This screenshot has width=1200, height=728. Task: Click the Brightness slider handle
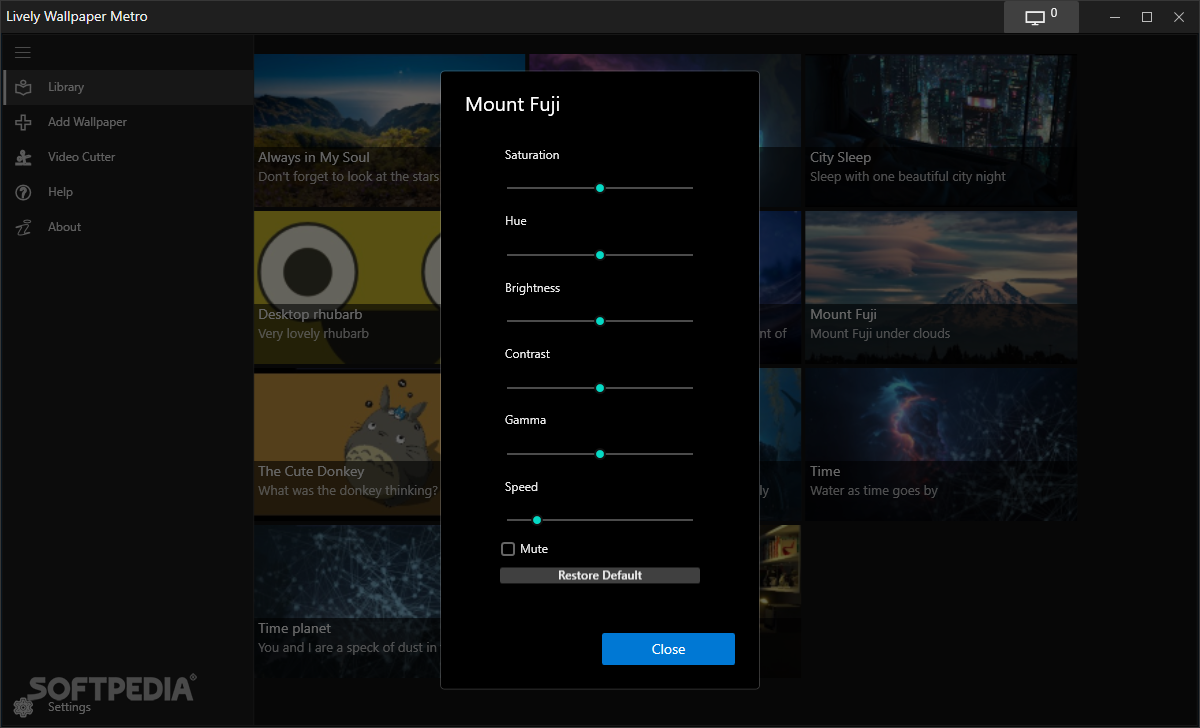[x=600, y=321]
